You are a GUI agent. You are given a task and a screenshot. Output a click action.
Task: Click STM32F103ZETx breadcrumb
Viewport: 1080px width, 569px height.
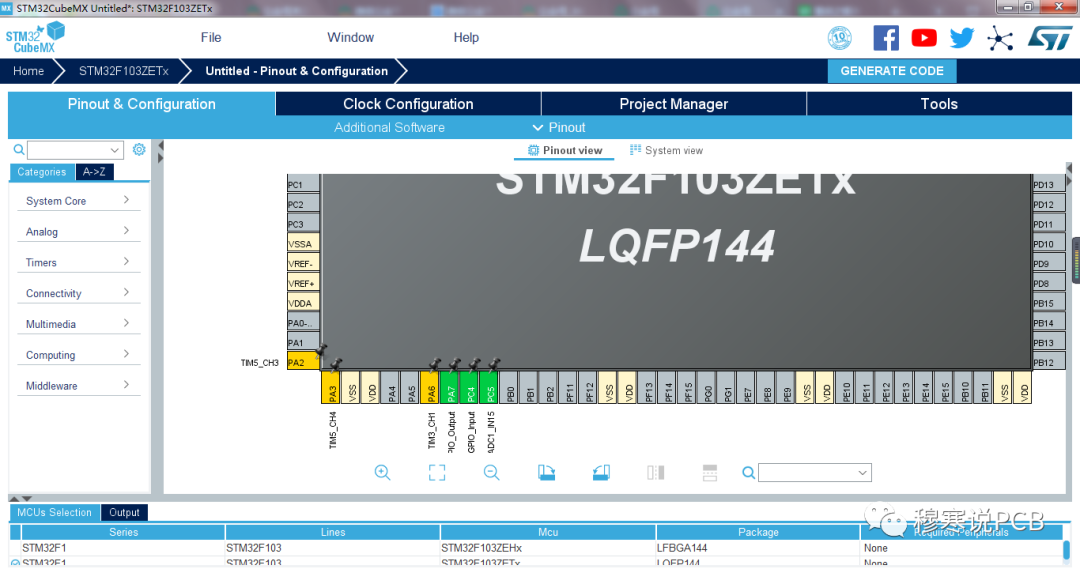(x=124, y=71)
